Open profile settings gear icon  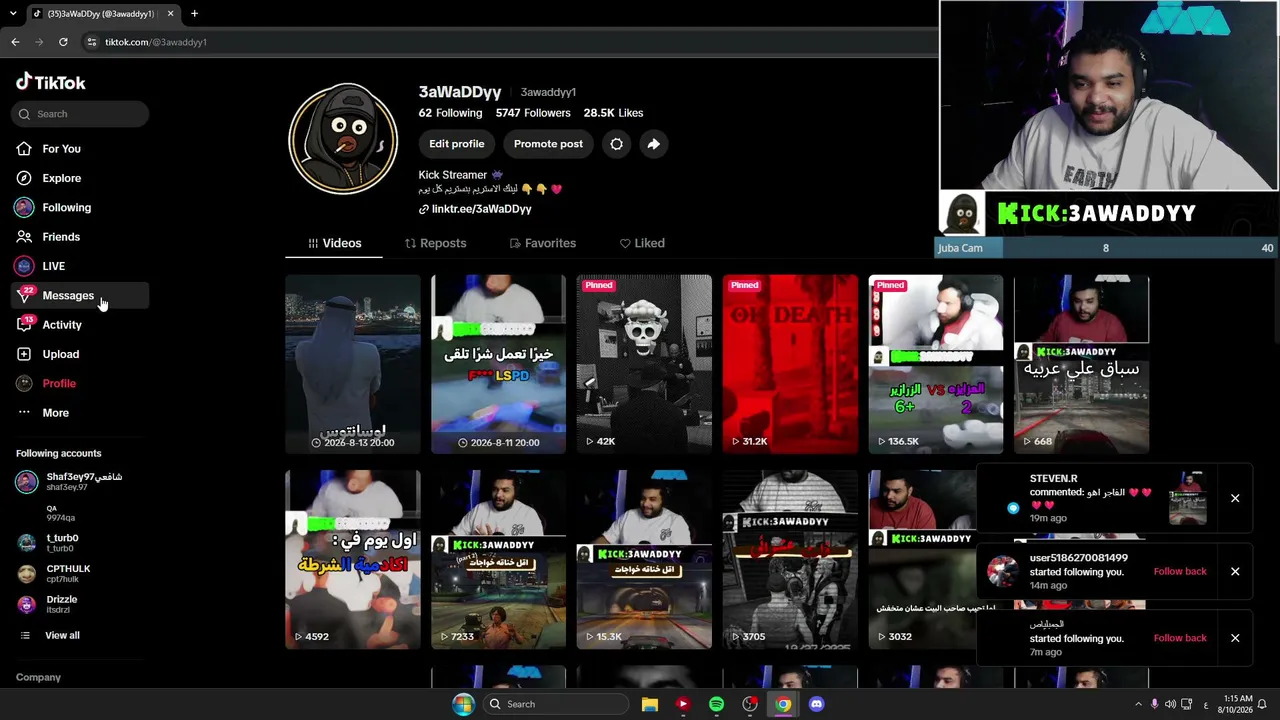(x=617, y=144)
